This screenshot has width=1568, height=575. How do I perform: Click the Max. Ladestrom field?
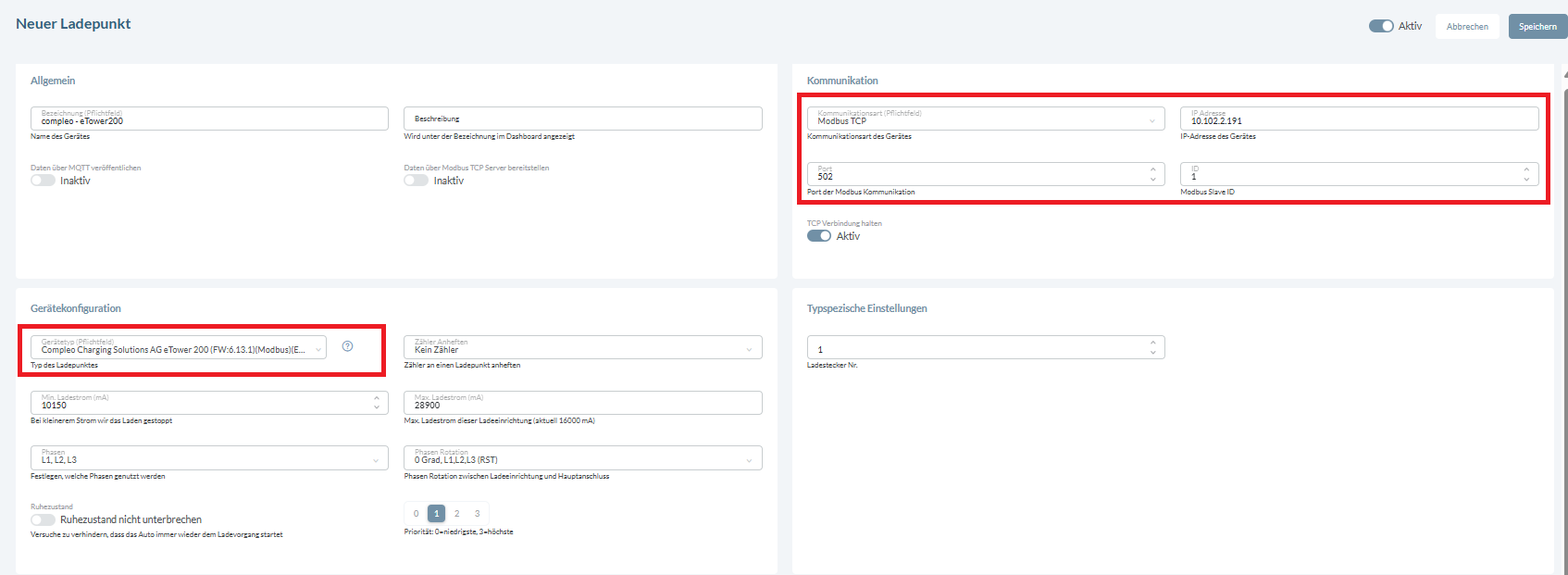tap(582, 403)
